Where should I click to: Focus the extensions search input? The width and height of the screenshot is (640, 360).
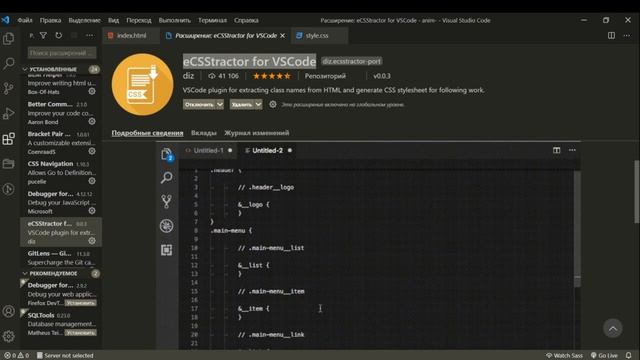click(x=62, y=53)
